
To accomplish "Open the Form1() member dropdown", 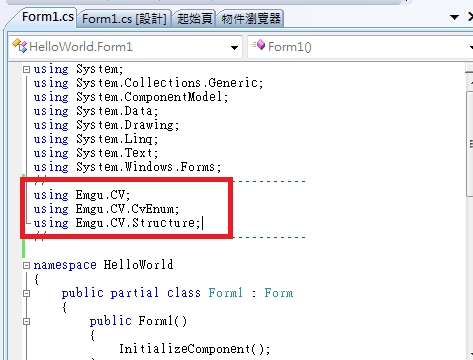I will tap(471, 48).
